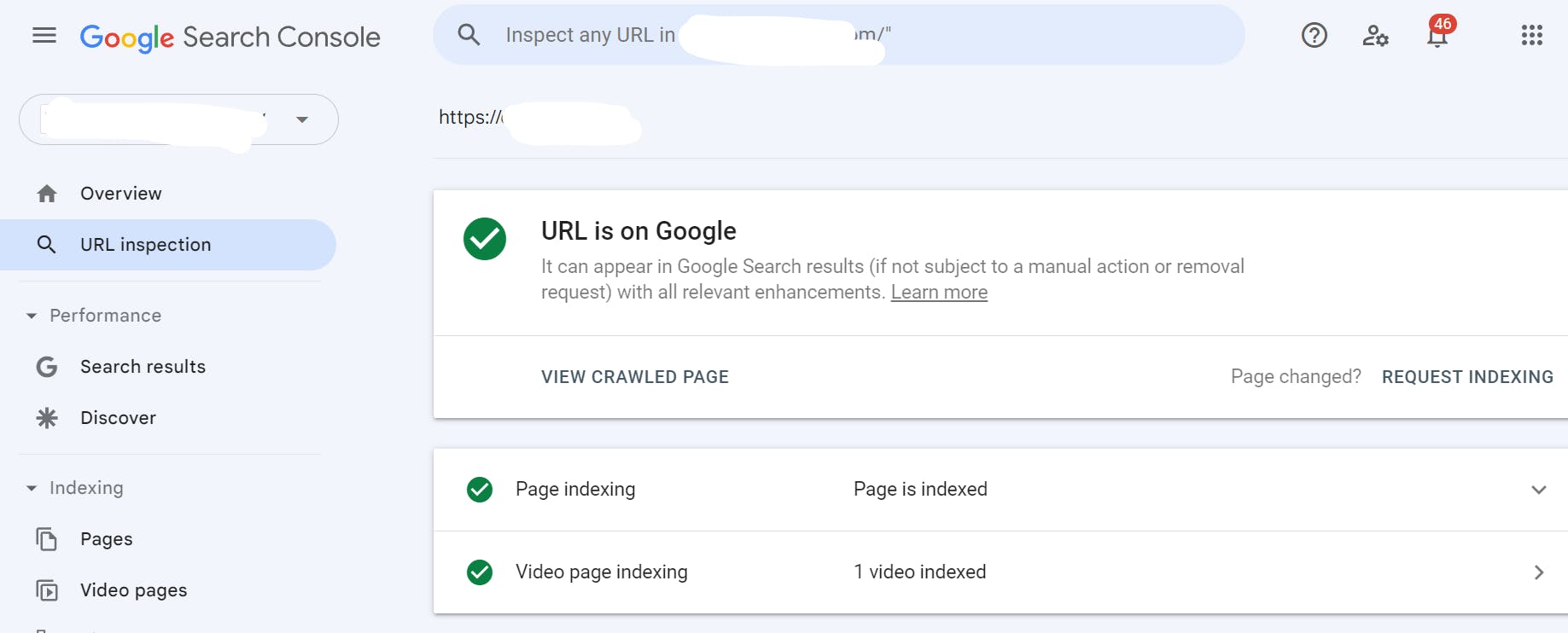1568x633 pixels.
Task: Click the Discover asterisk icon
Action: coord(47,418)
